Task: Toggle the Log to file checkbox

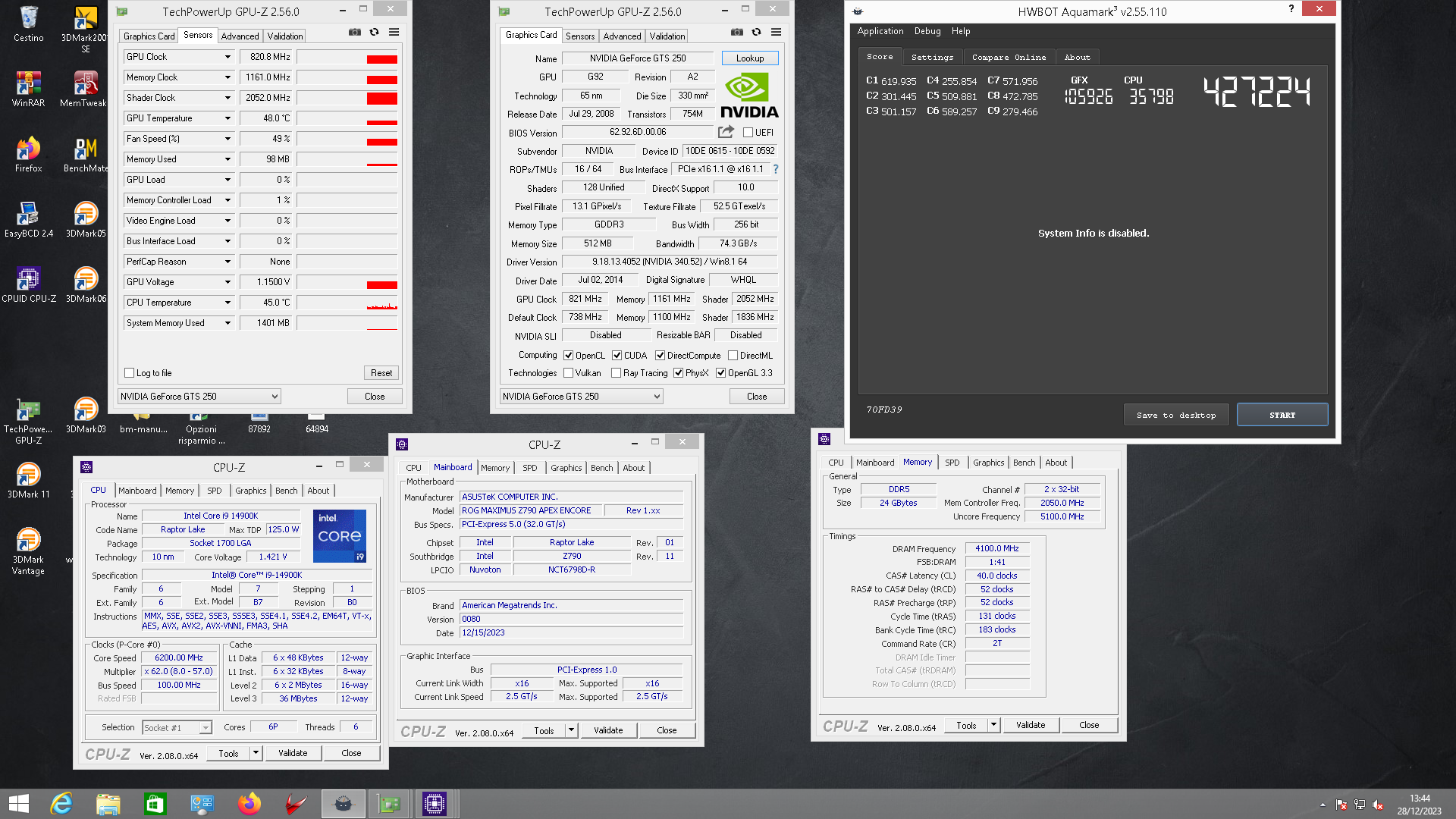Action: (x=130, y=373)
